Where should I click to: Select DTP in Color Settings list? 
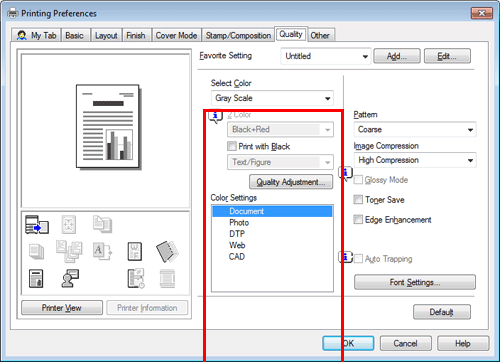tap(272, 234)
